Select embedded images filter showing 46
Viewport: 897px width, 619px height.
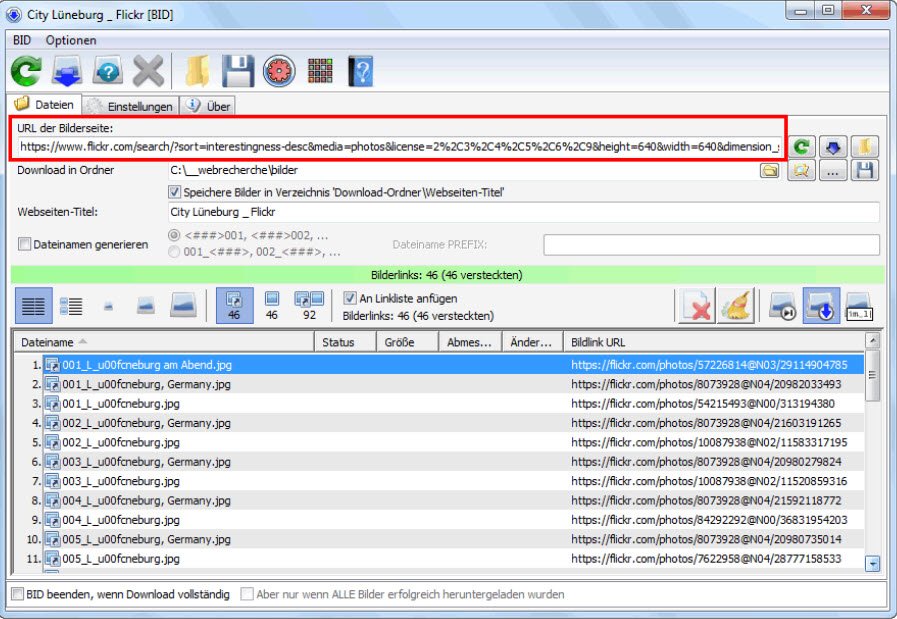[272, 305]
